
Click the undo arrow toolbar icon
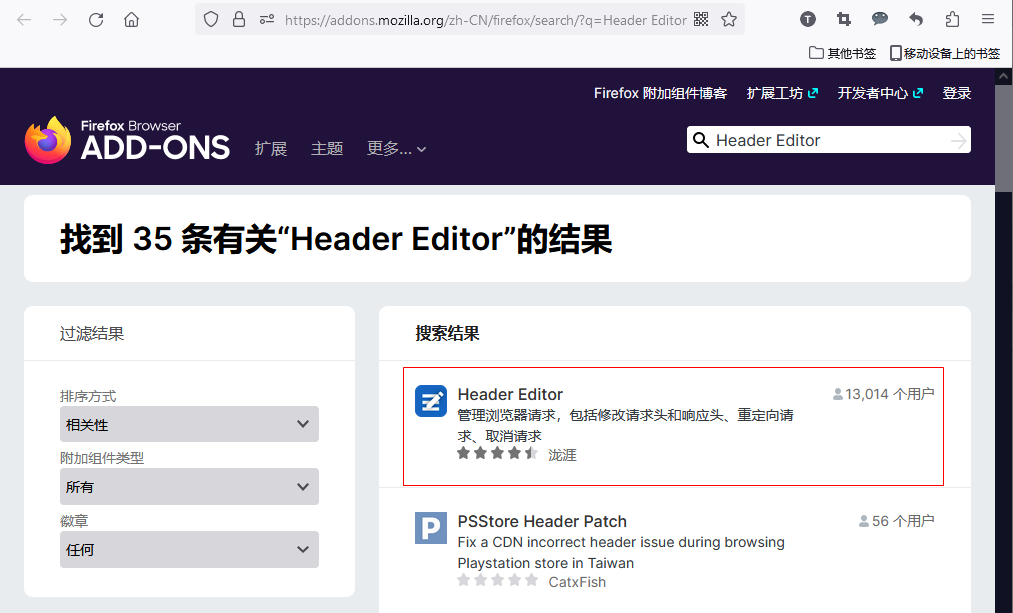(915, 19)
